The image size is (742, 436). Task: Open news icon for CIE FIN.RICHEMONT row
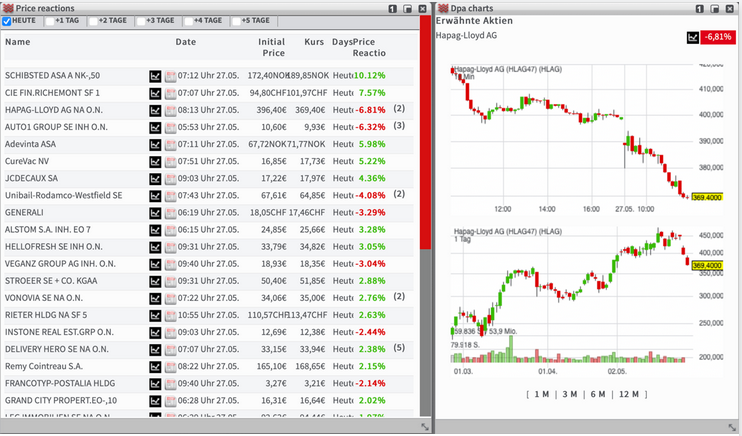[170, 93]
